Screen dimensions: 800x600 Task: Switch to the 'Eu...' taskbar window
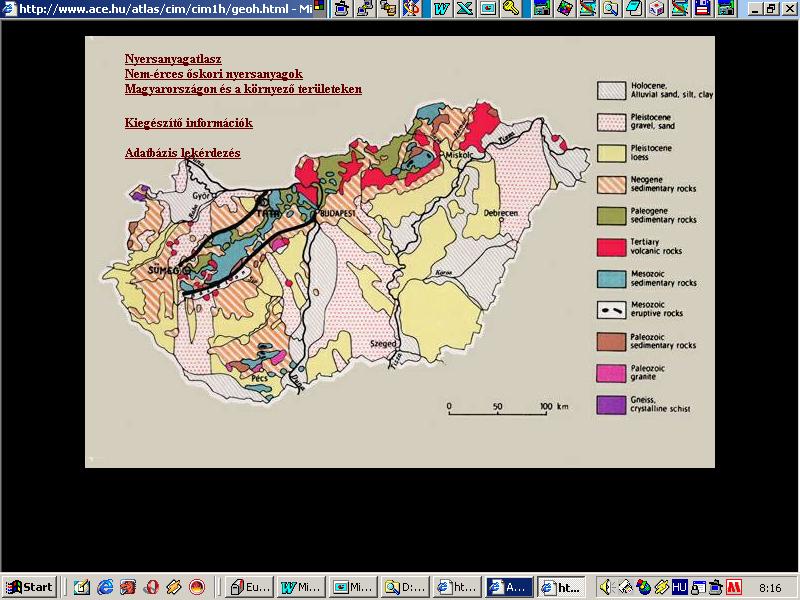point(249,587)
